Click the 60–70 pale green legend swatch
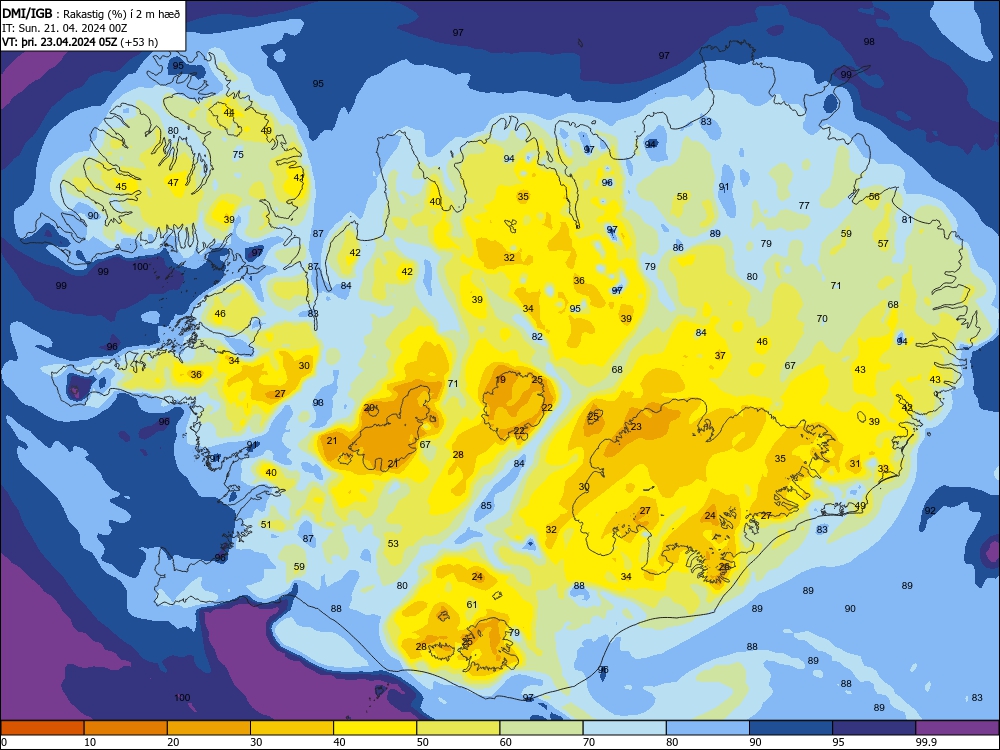 541,728
